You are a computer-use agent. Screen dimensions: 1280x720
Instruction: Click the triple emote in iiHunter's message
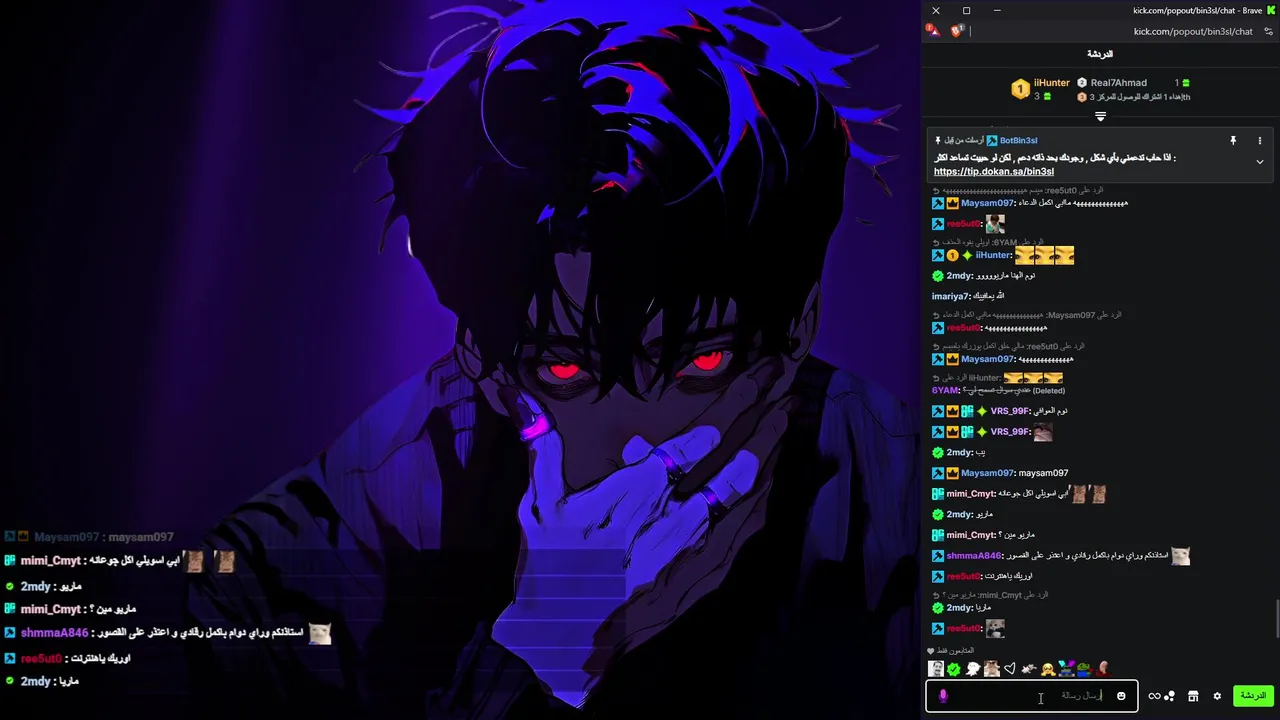(x=1044, y=256)
